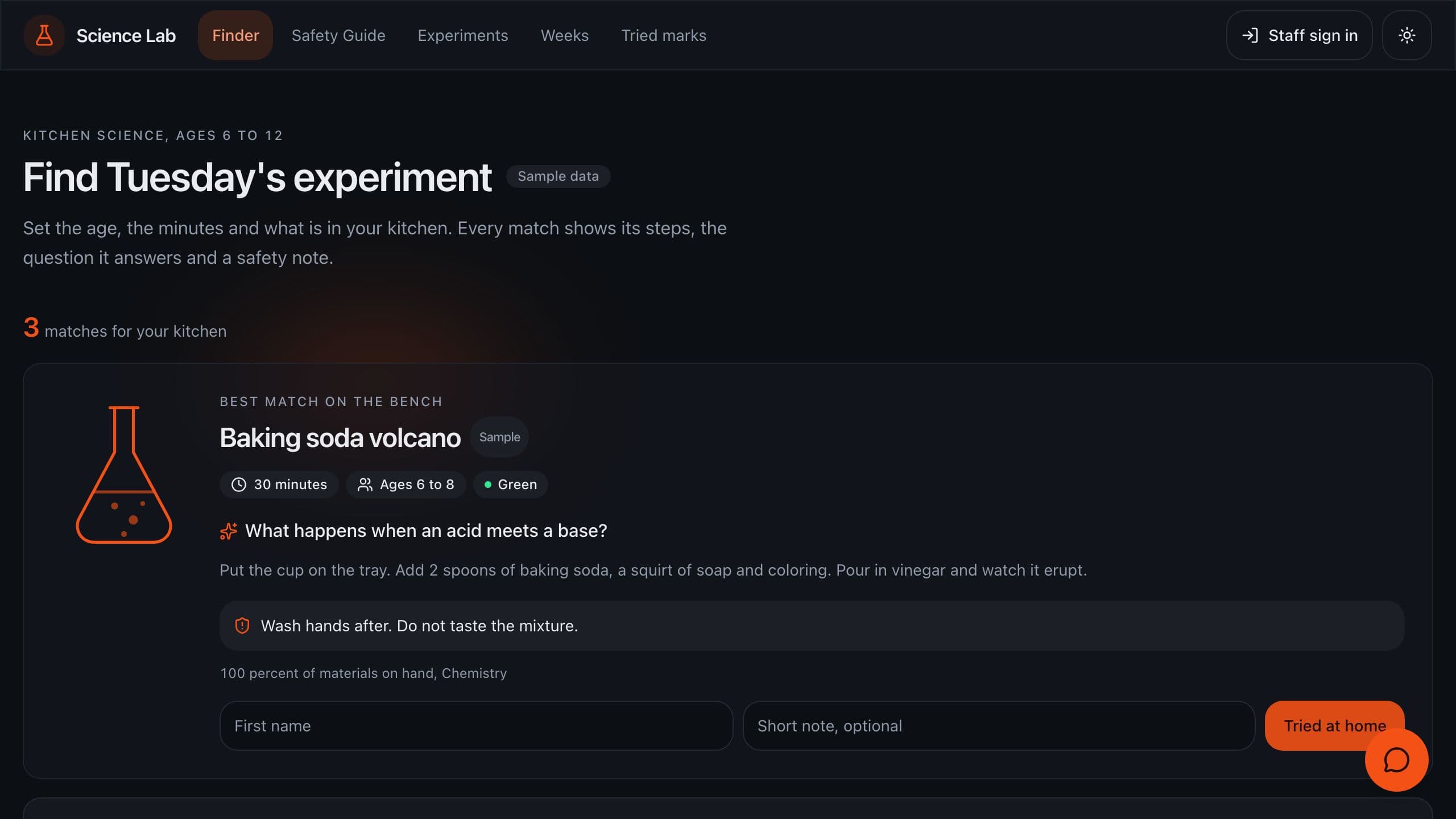1456x819 pixels.
Task: Open the chat bubble button
Action: pyautogui.click(x=1396, y=760)
